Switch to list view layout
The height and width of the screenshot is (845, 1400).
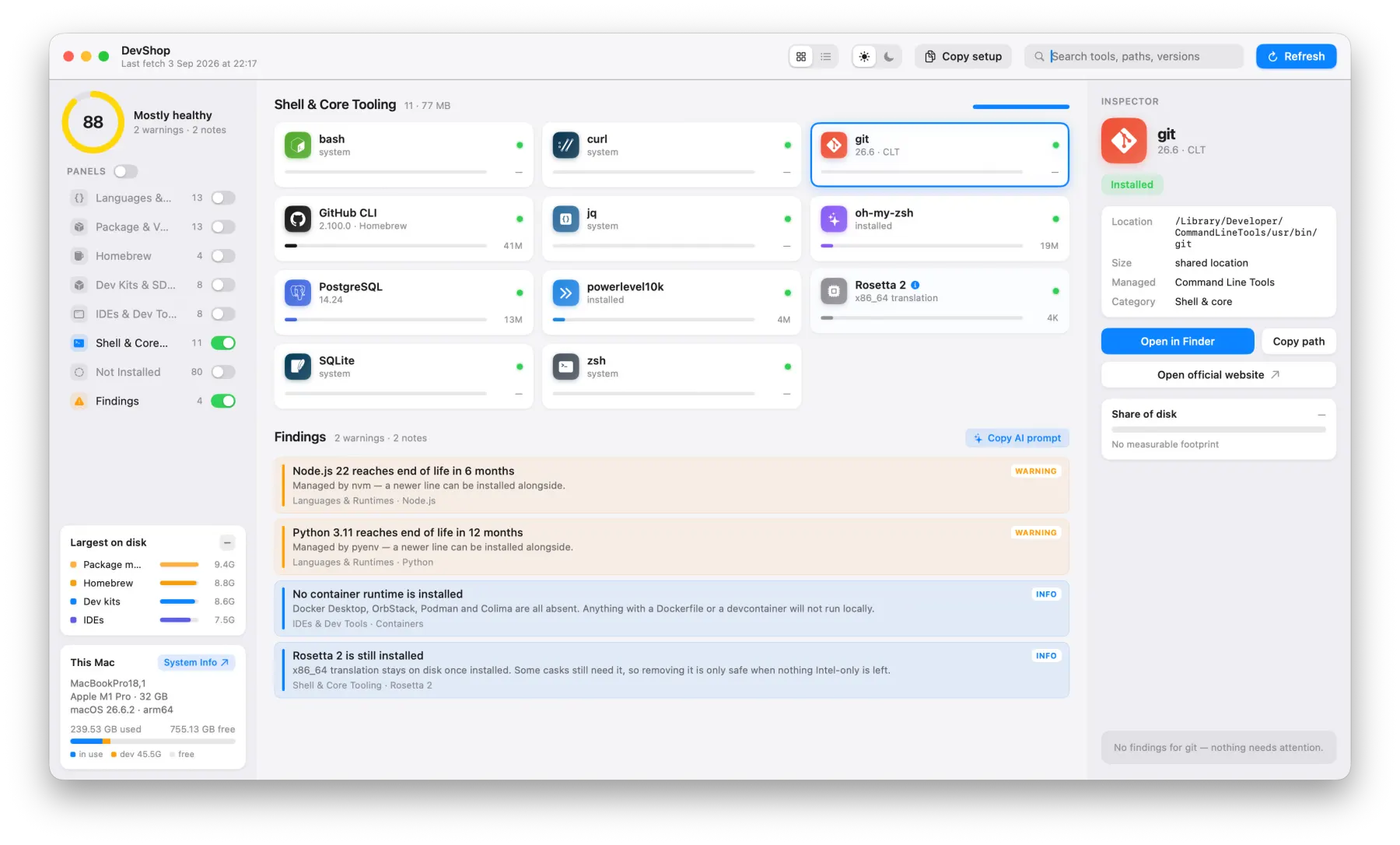pos(825,56)
